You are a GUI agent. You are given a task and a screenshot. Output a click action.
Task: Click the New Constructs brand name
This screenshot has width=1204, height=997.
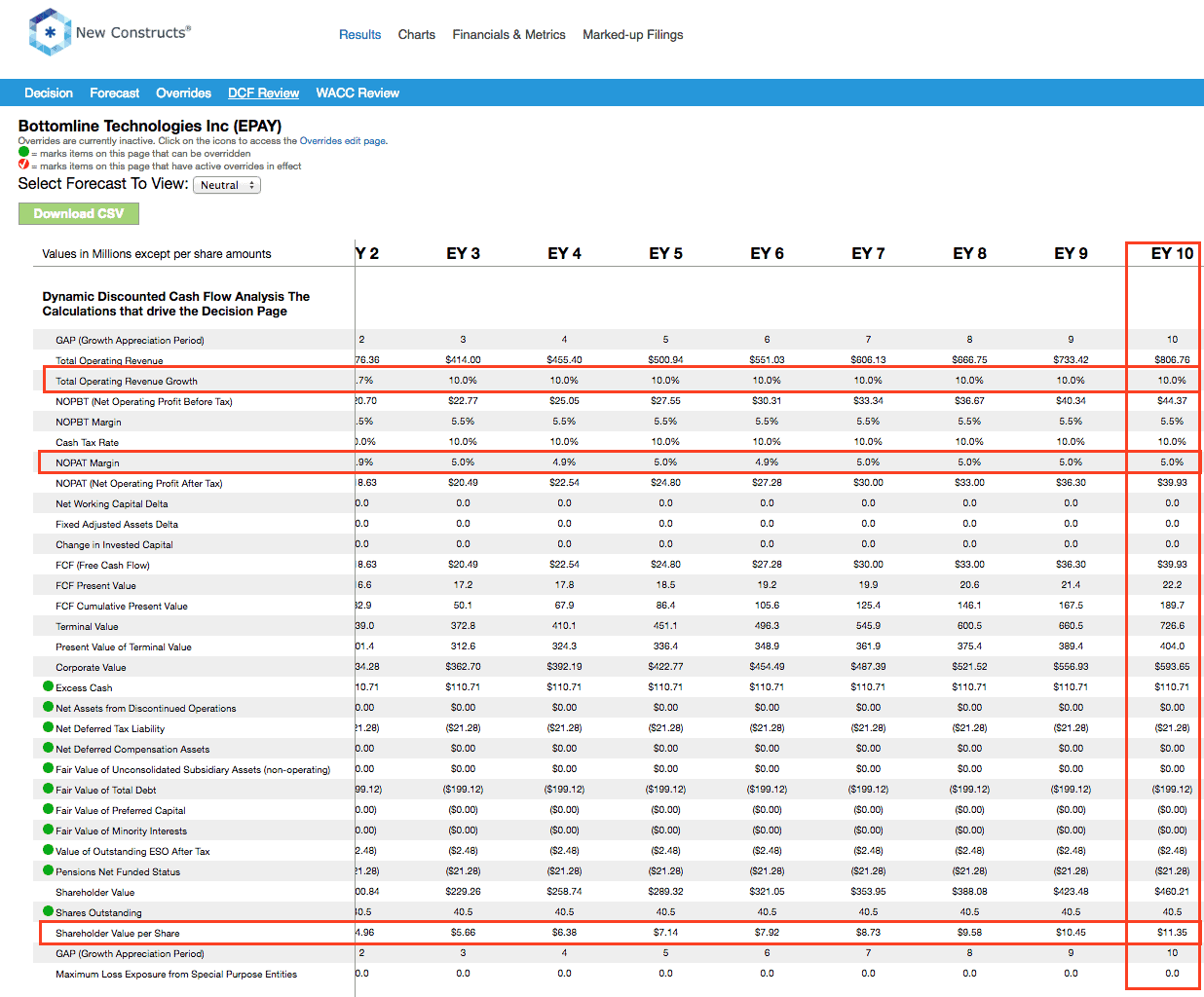[133, 33]
